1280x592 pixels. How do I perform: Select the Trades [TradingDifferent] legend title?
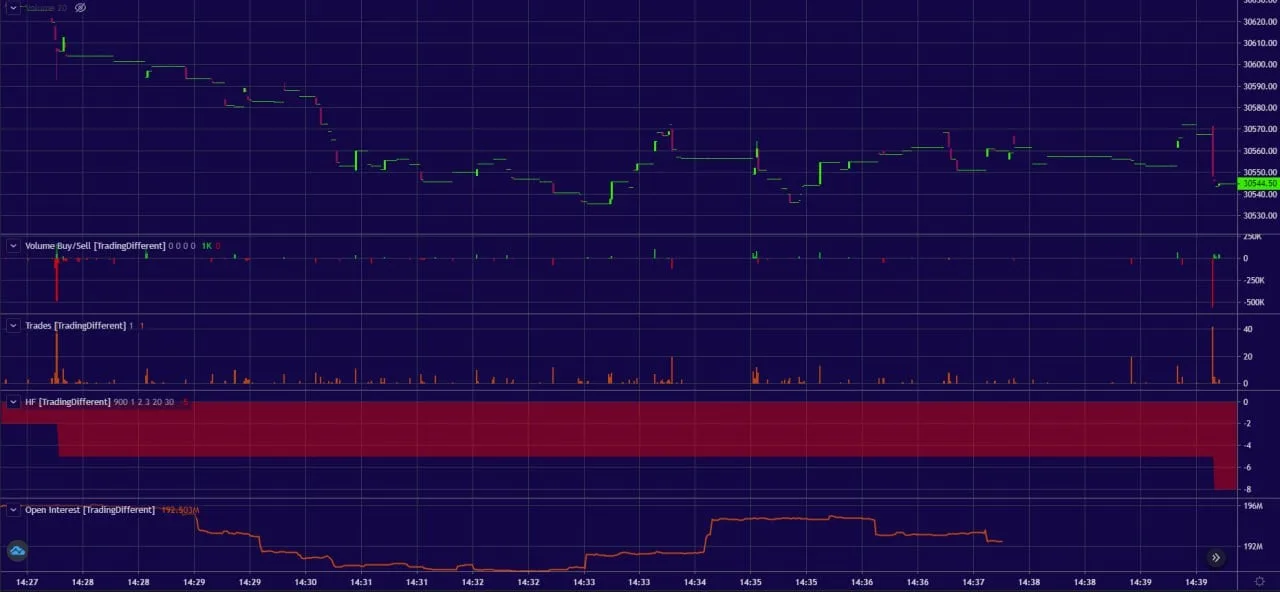75,325
